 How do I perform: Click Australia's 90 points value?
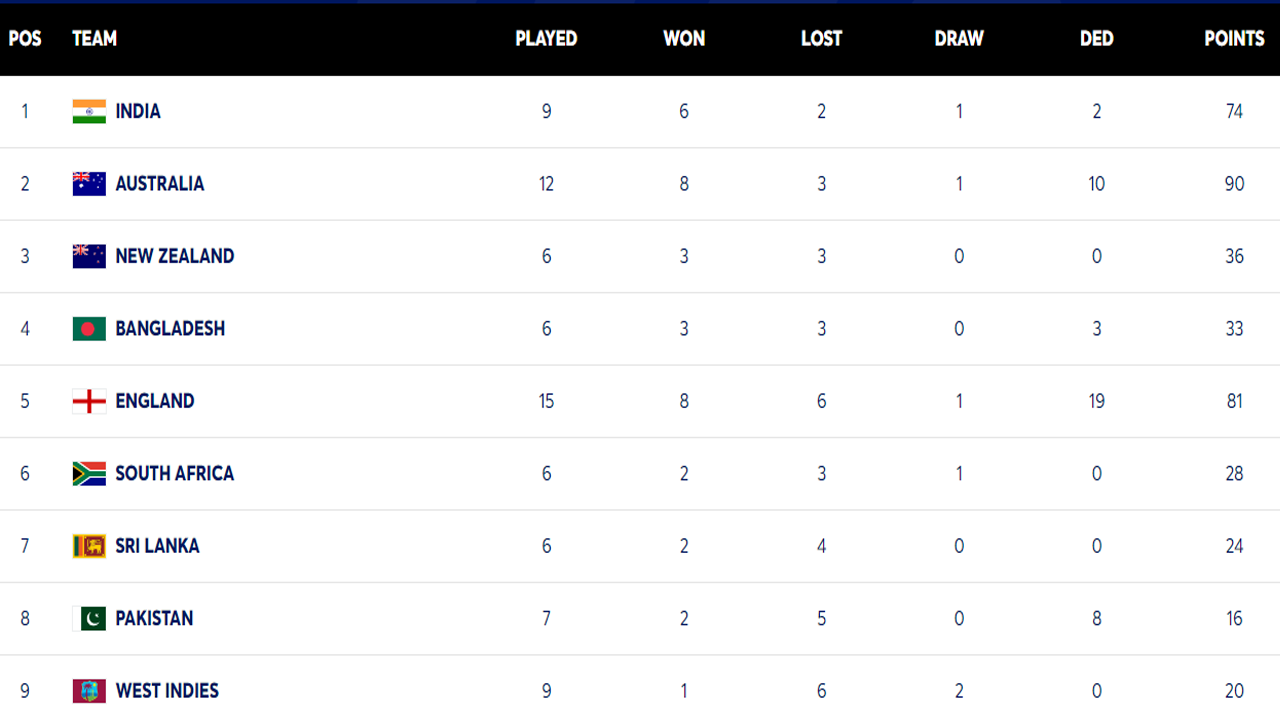[1234, 184]
